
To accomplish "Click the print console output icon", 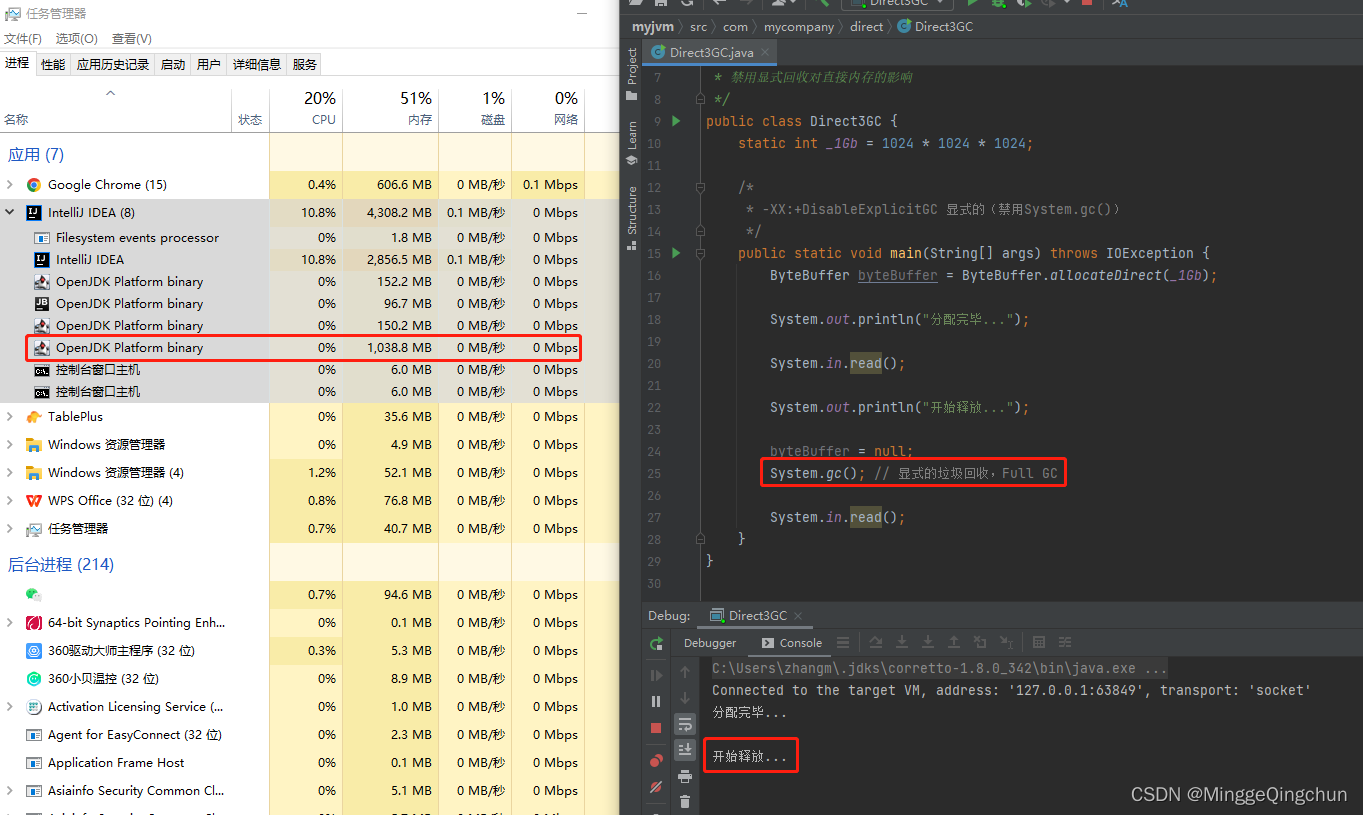I will 685,776.
